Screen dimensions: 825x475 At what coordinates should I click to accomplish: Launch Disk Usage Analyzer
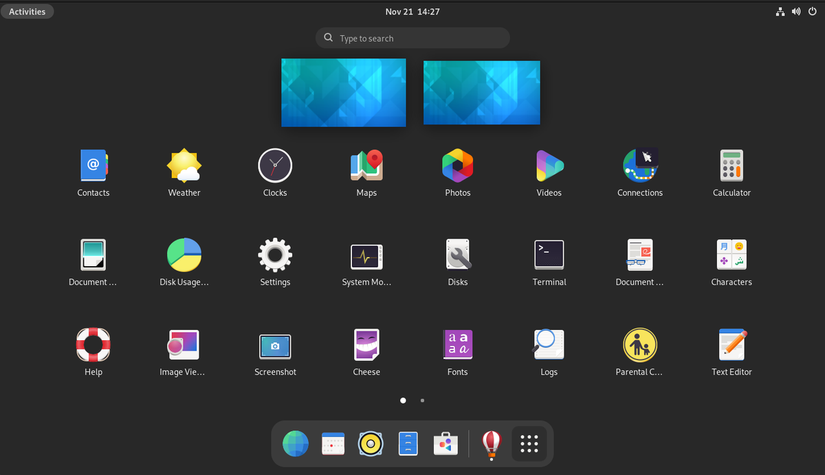tap(184, 262)
